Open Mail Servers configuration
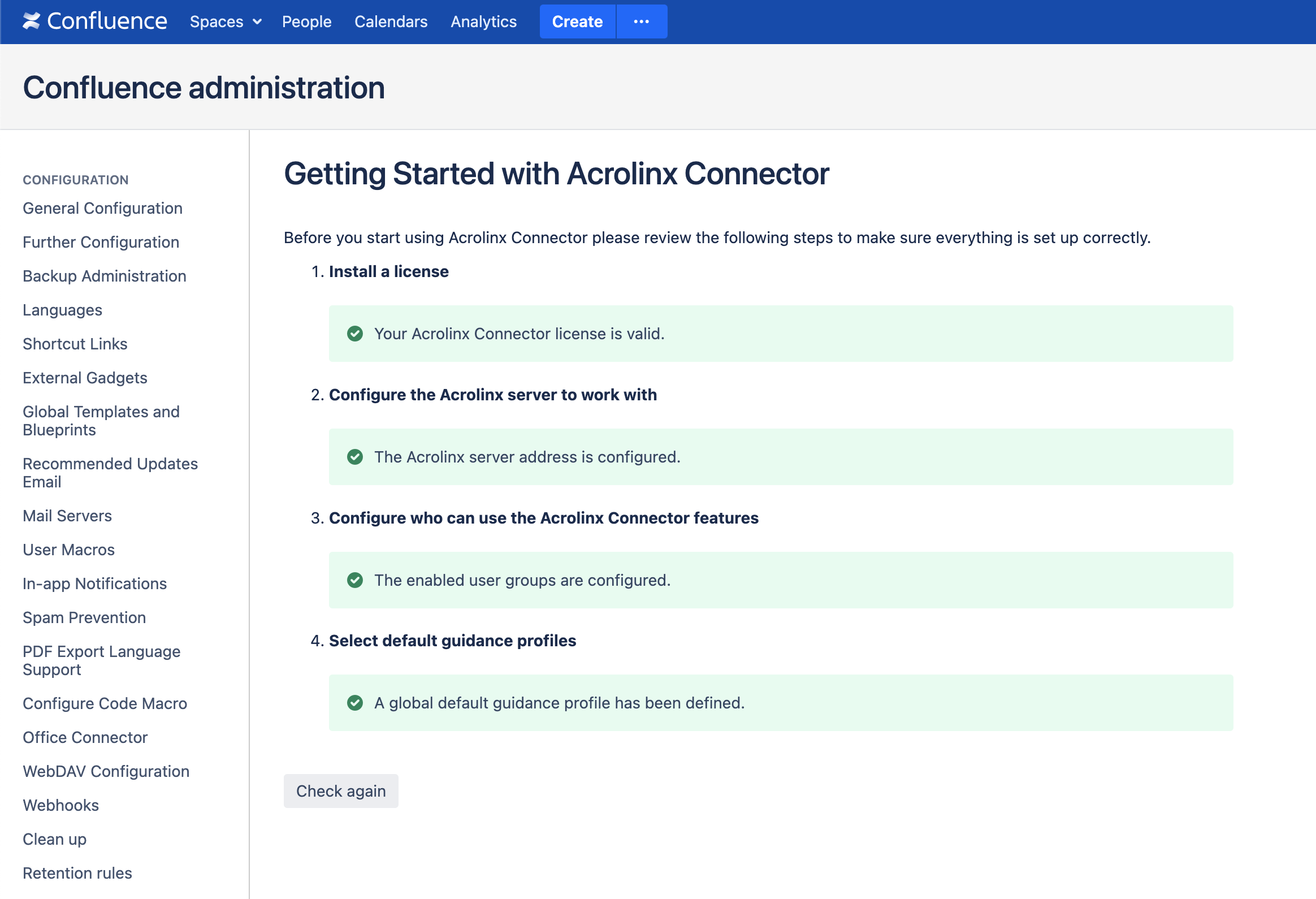This screenshot has height=899, width=1316. point(67,516)
